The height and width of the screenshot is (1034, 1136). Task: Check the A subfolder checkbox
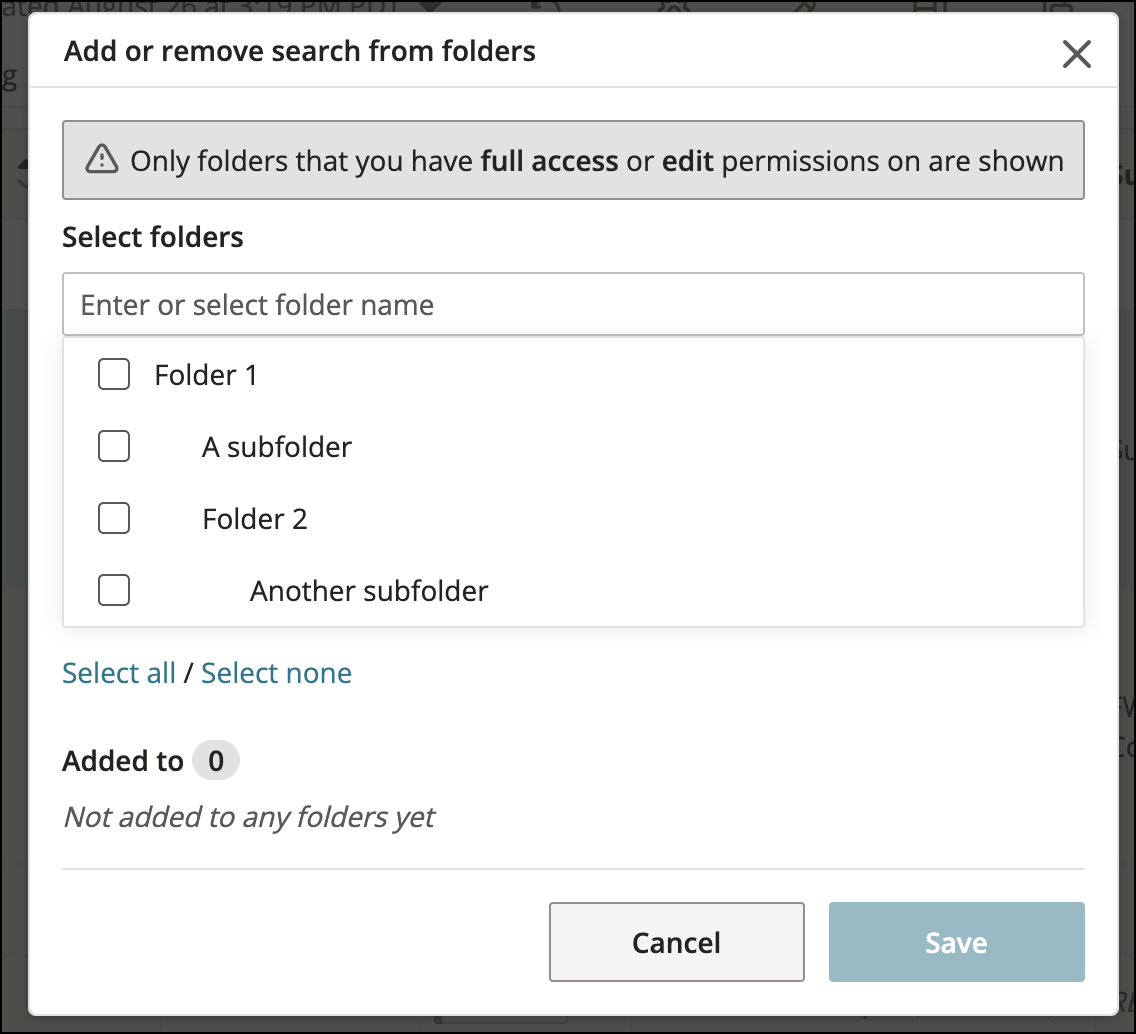(114, 446)
